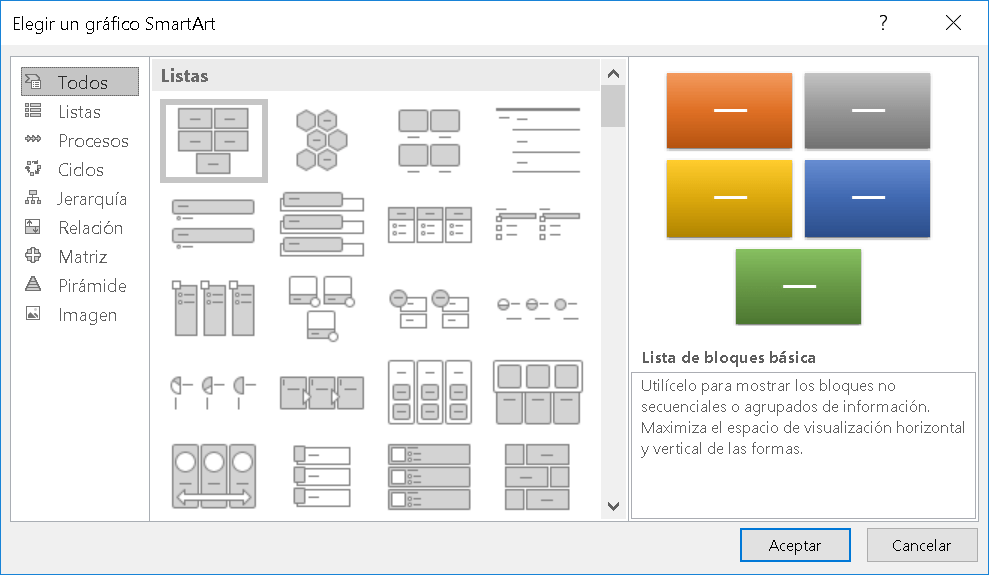Open the Matriz category
The height and width of the screenshot is (575, 989).
point(80,257)
